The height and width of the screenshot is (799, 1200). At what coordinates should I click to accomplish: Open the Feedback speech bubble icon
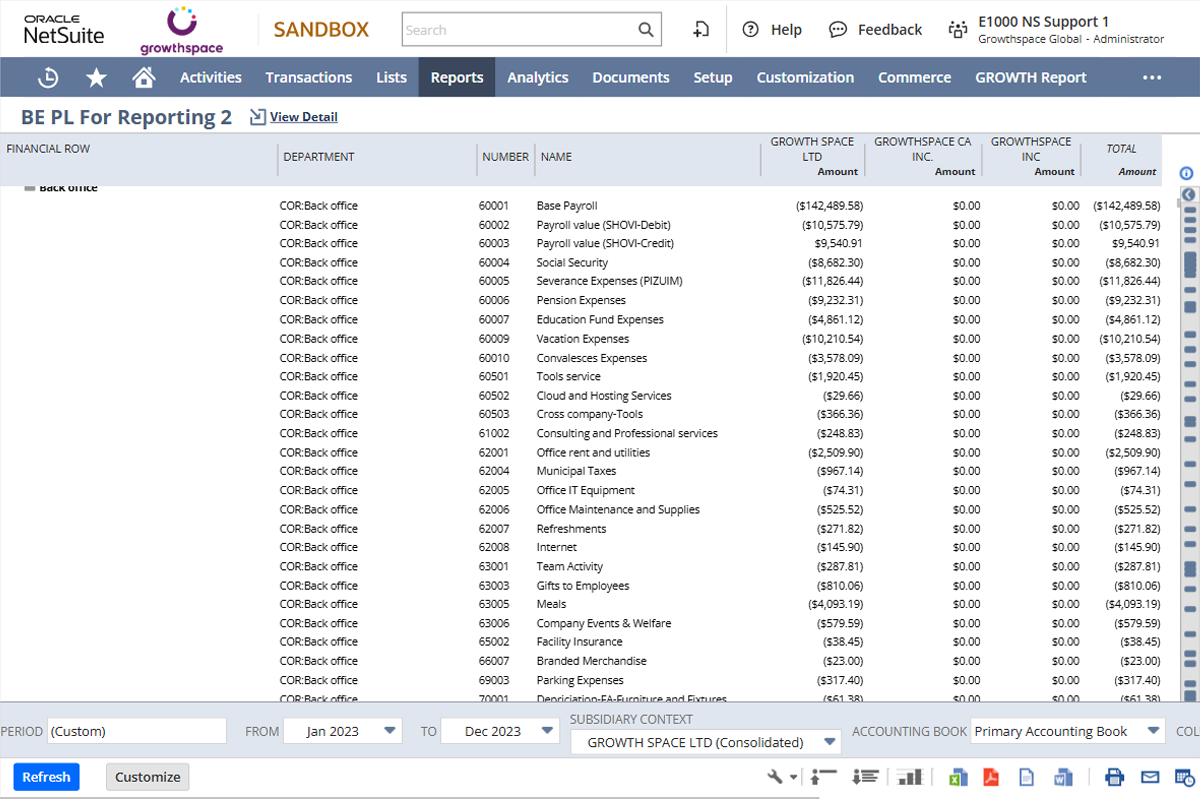(838, 30)
